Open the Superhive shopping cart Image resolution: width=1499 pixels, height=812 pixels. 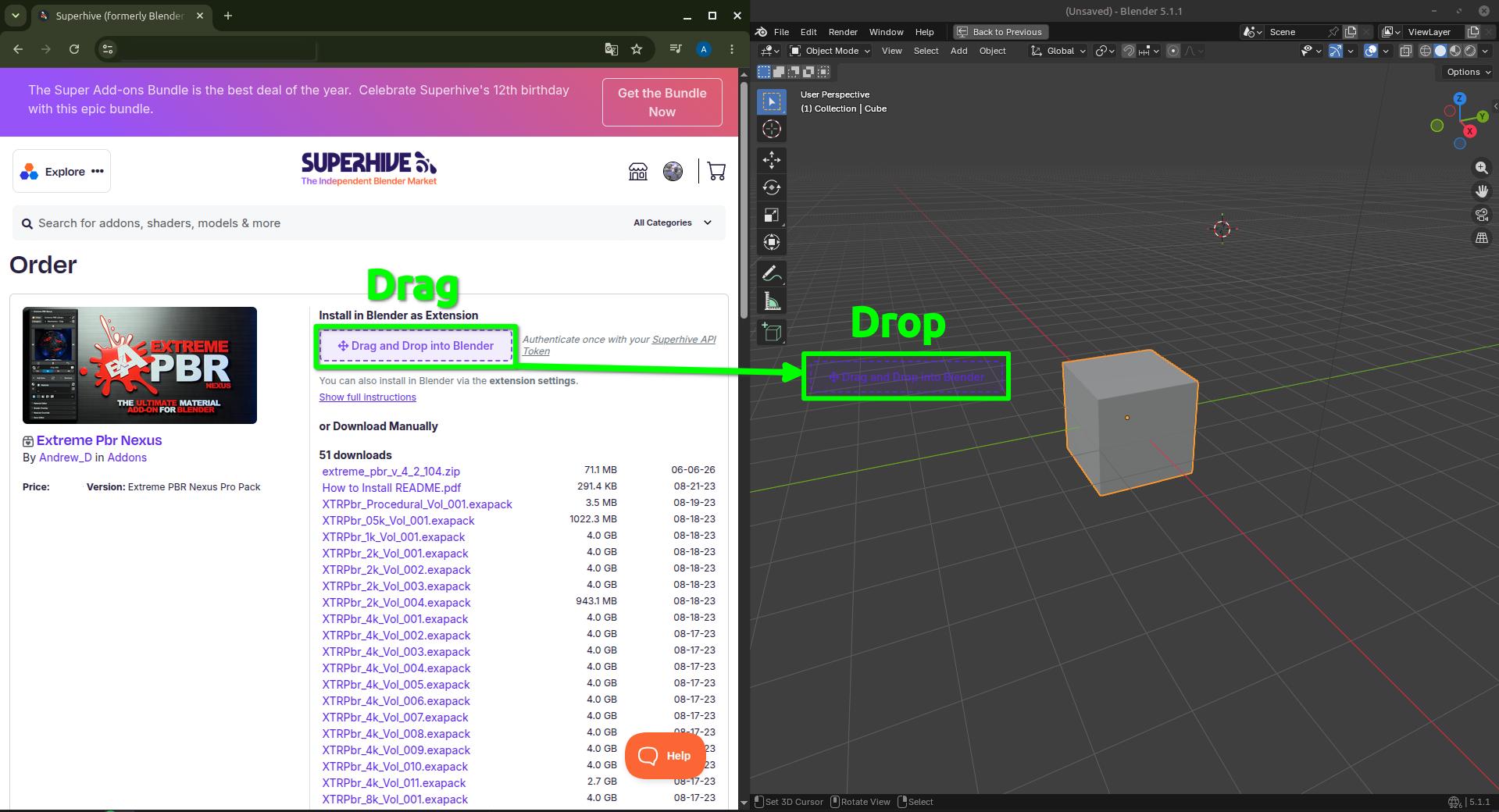[716, 171]
